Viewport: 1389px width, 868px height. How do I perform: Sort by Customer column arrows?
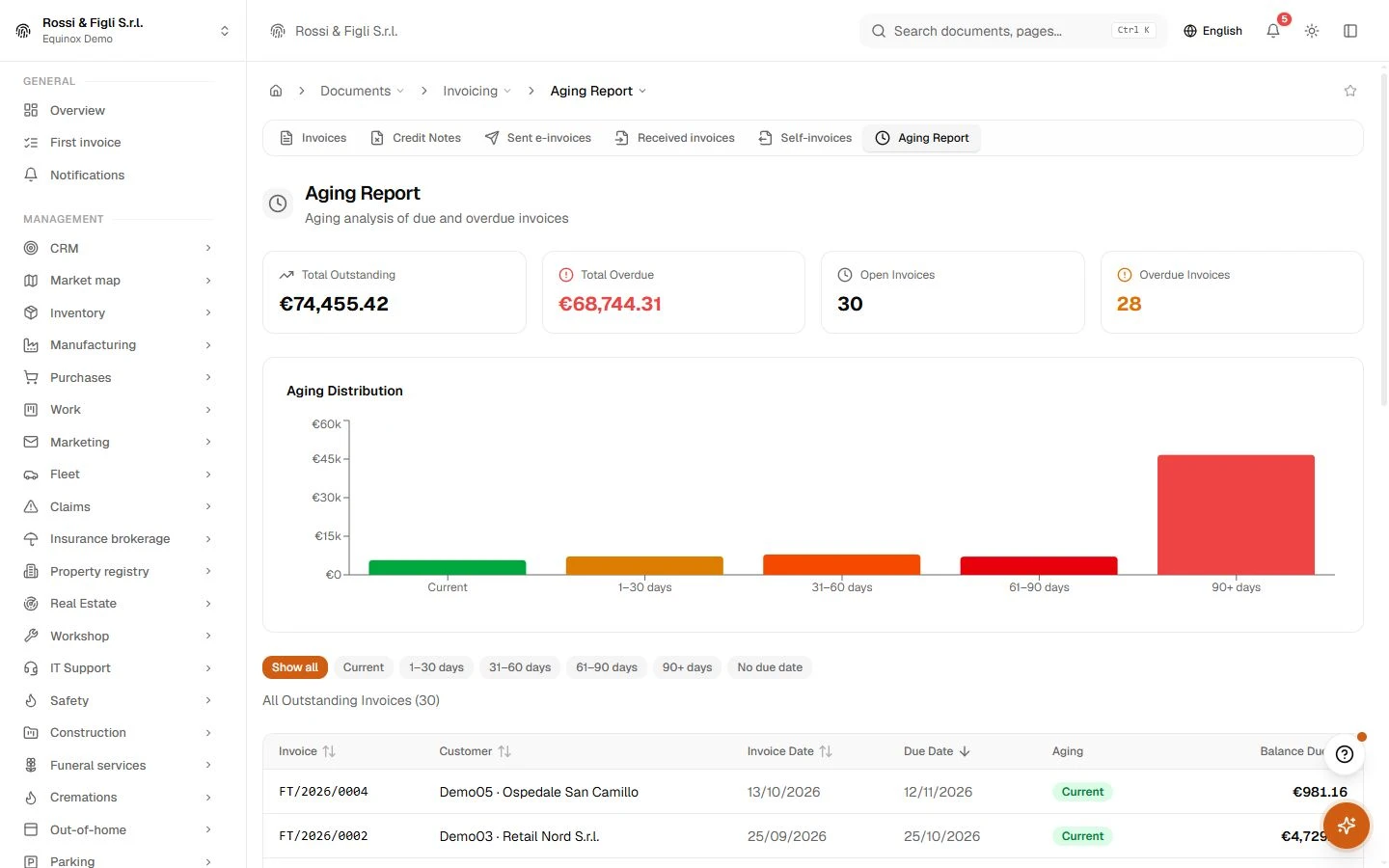[x=504, y=751]
